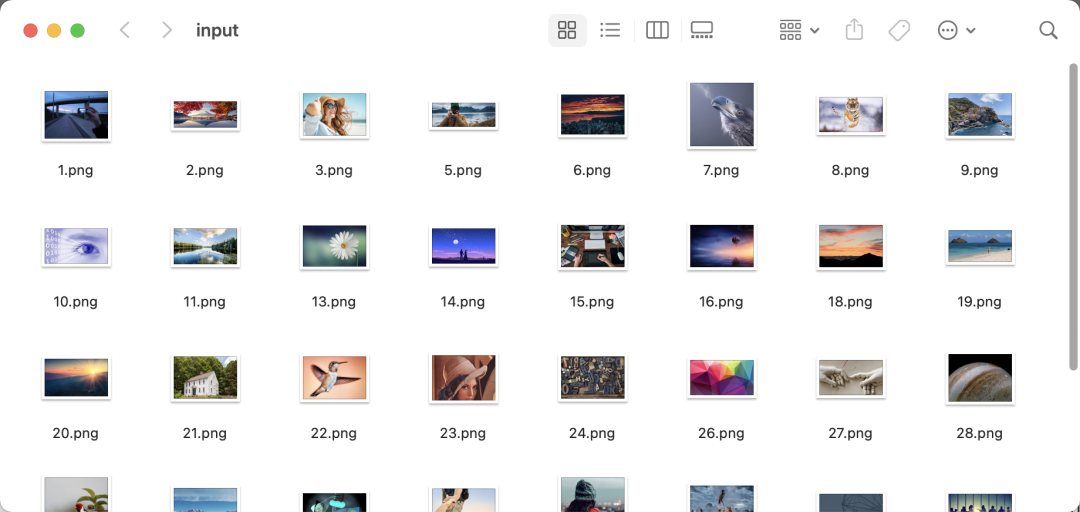Select the 10.png eye thumbnail
The height and width of the screenshot is (512, 1080).
[x=76, y=247]
